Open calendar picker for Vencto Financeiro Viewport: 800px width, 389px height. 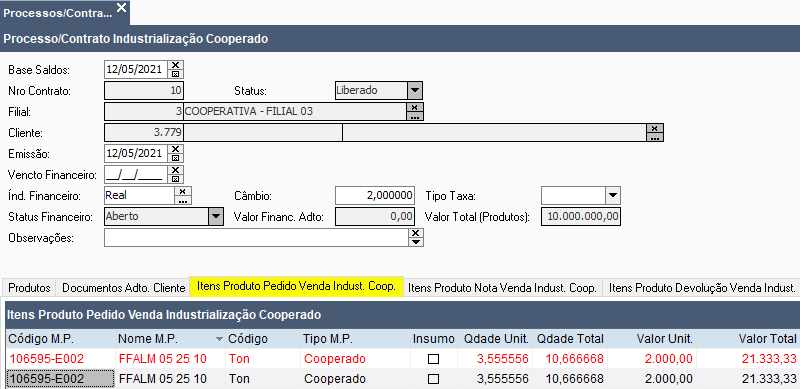point(175,179)
